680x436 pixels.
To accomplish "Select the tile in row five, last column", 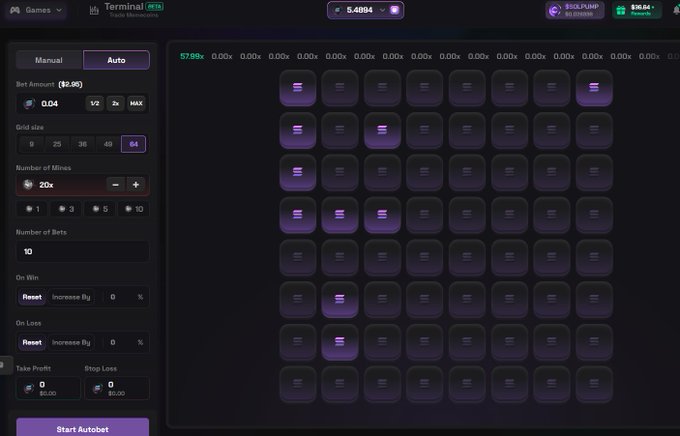I will pyautogui.click(x=594, y=257).
